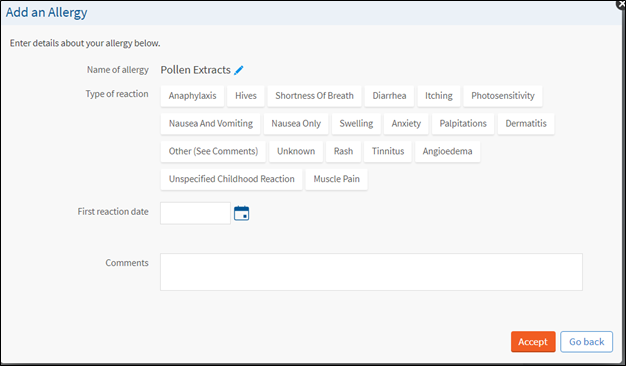Toggle the Swelling reaction option
Screen dimensions: 626x366
[356, 124]
